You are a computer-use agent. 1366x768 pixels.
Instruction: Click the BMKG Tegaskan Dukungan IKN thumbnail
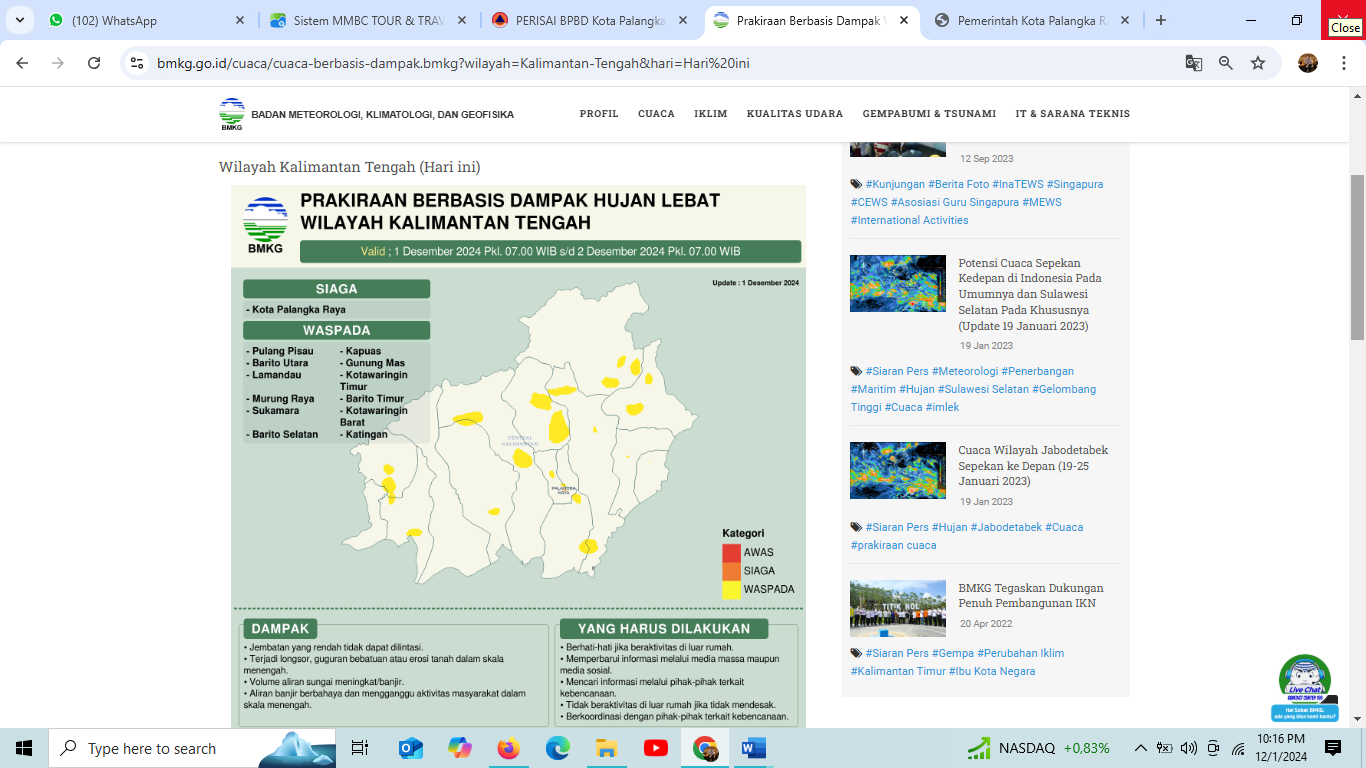[x=898, y=608]
